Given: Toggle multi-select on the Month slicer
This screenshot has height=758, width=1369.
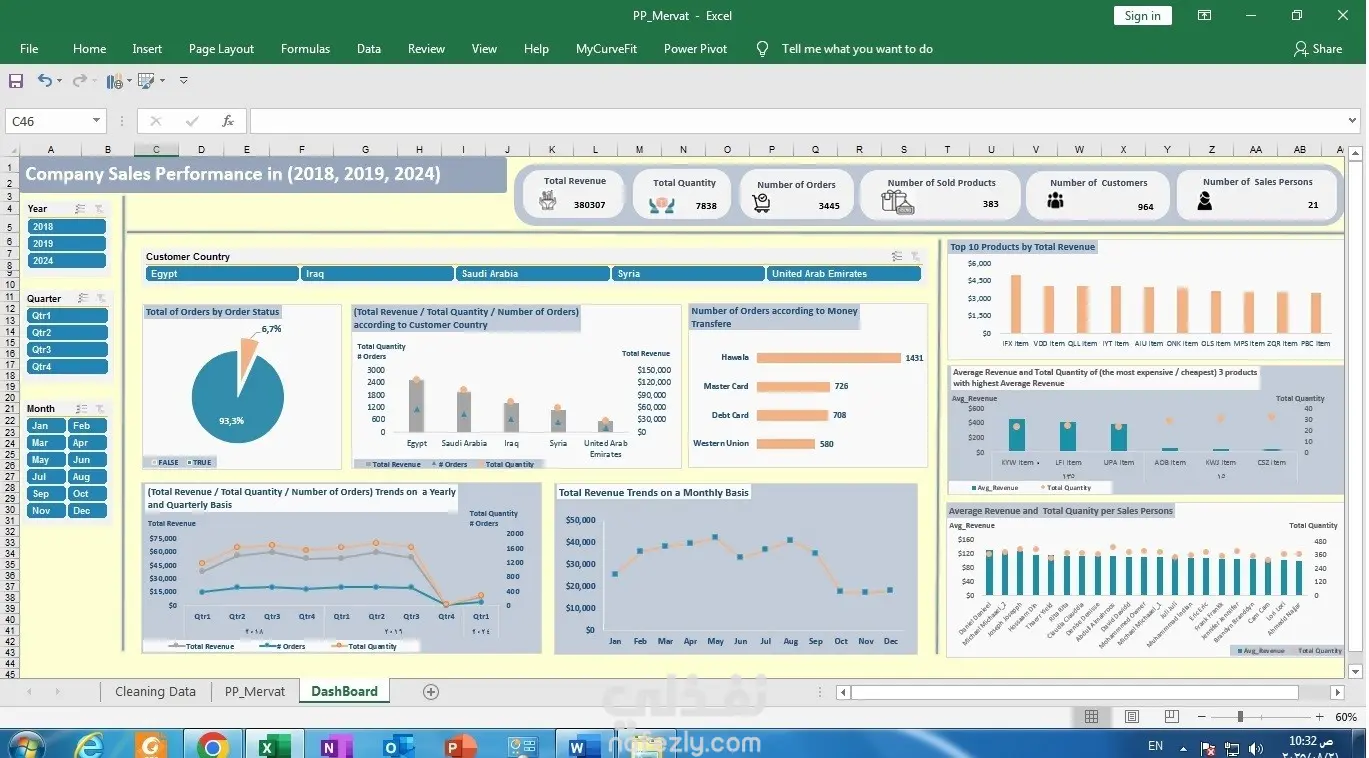Looking at the screenshot, I should point(83,408).
